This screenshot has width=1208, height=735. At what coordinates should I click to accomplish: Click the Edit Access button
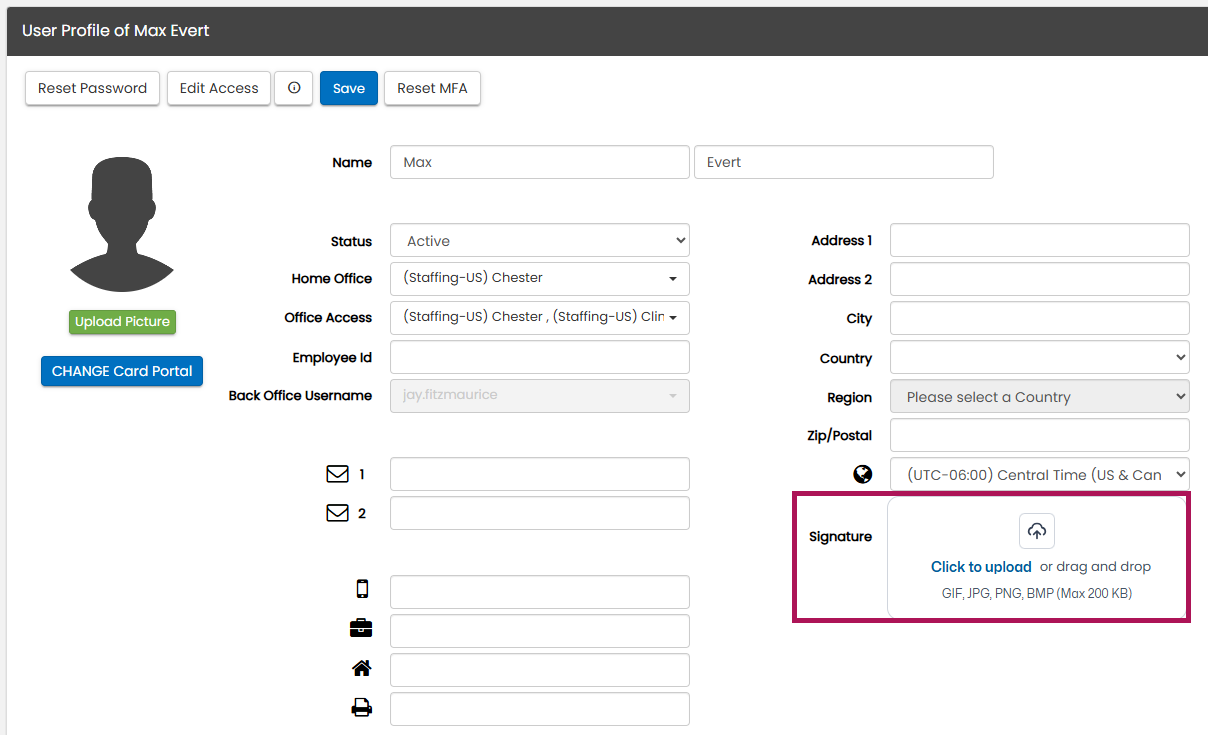click(x=219, y=88)
